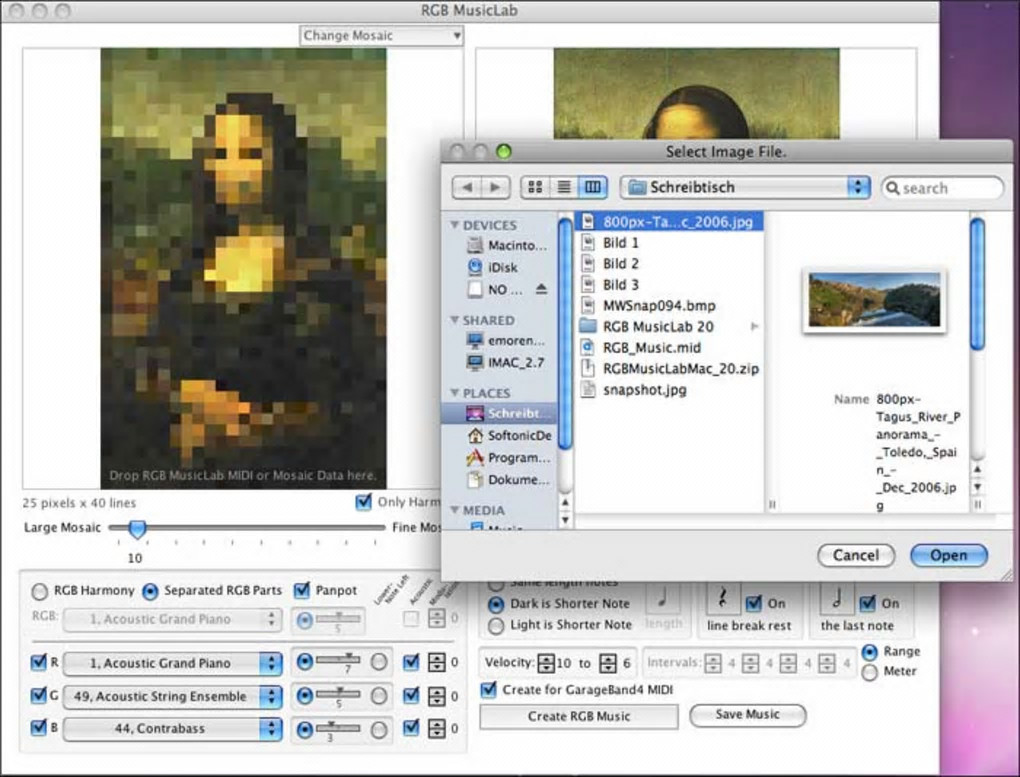Toggle line break rest On checkbox
1020x777 pixels.
tap(753, 604)
